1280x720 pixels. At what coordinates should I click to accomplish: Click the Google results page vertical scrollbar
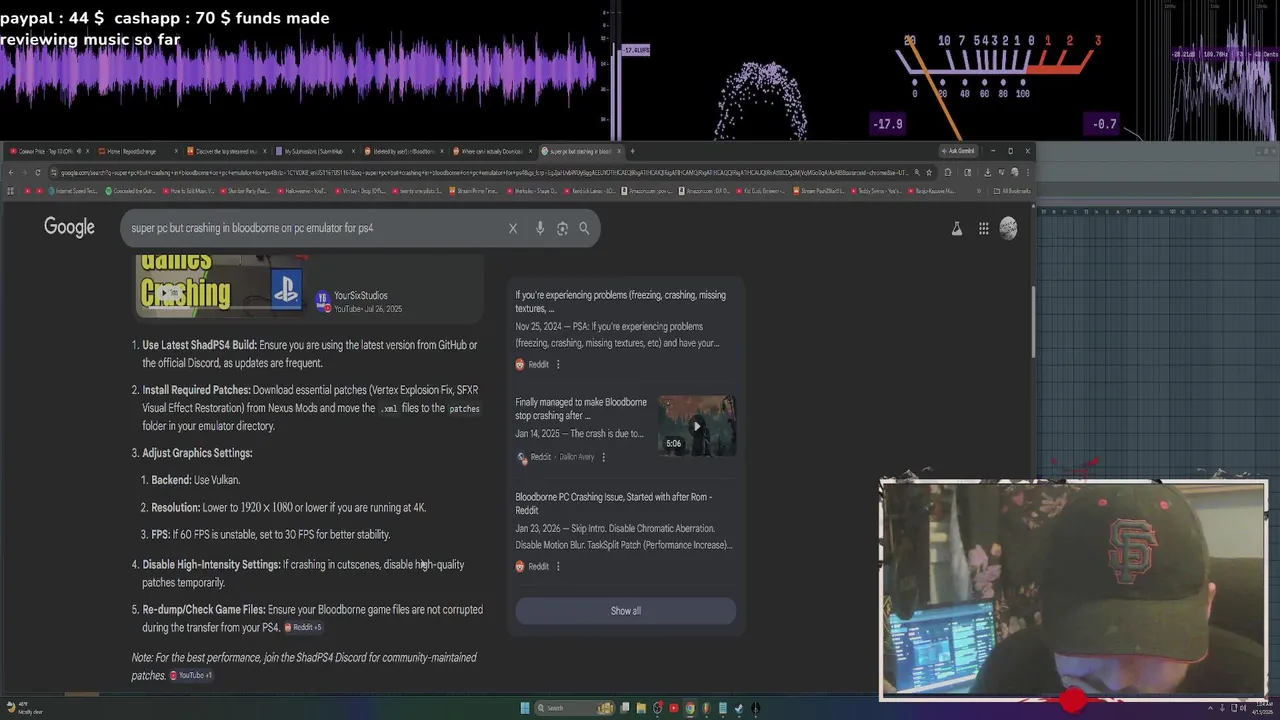pos(1034,322)
